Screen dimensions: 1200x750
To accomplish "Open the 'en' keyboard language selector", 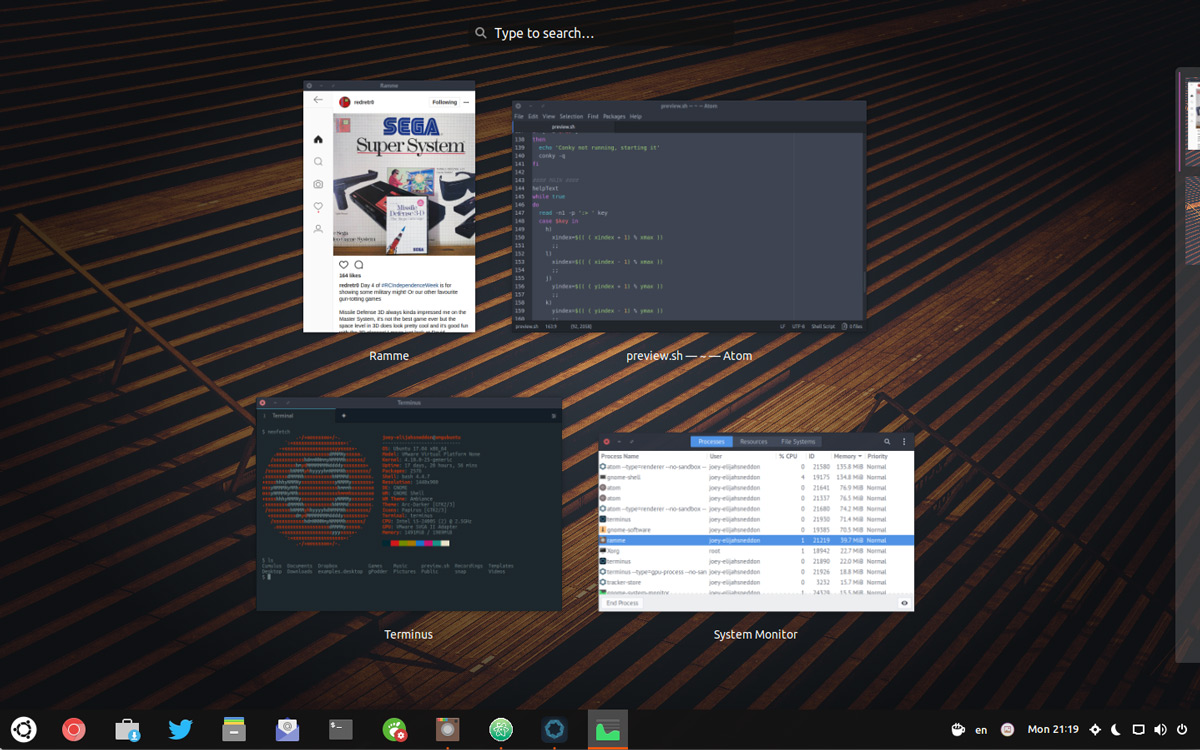I will click(981, 730).
